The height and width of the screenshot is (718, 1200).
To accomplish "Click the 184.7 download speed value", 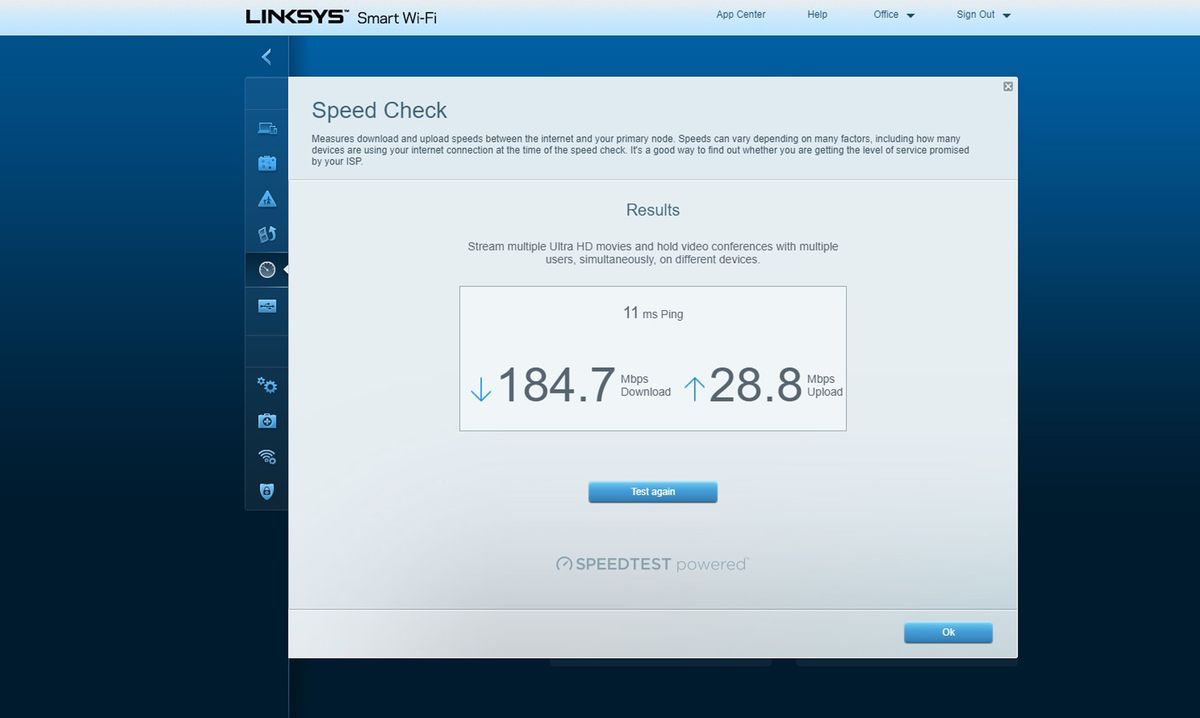I will click(x=556, y=385).
